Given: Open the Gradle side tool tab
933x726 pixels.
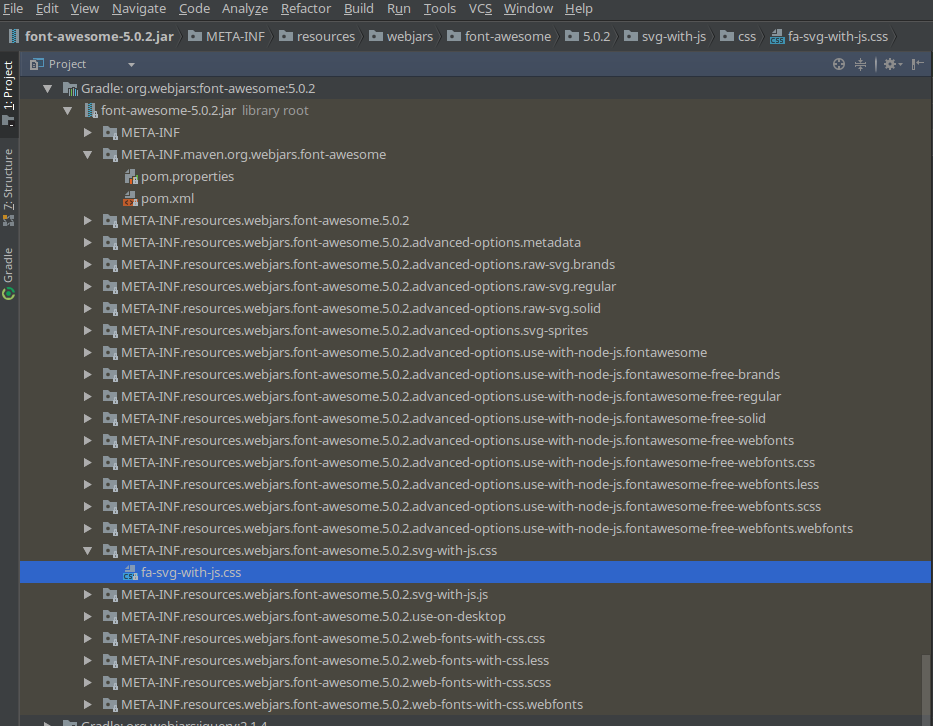Looking at the screenshot, I should click(x=9, y=274).
